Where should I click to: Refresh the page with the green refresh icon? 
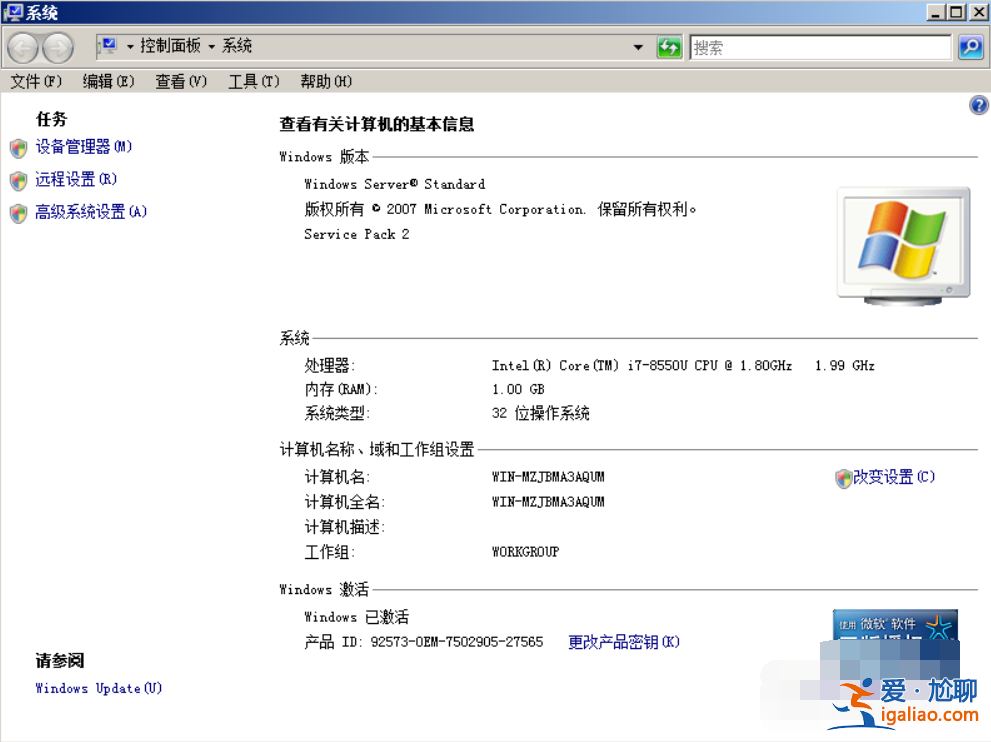click(x=669, y=47)
